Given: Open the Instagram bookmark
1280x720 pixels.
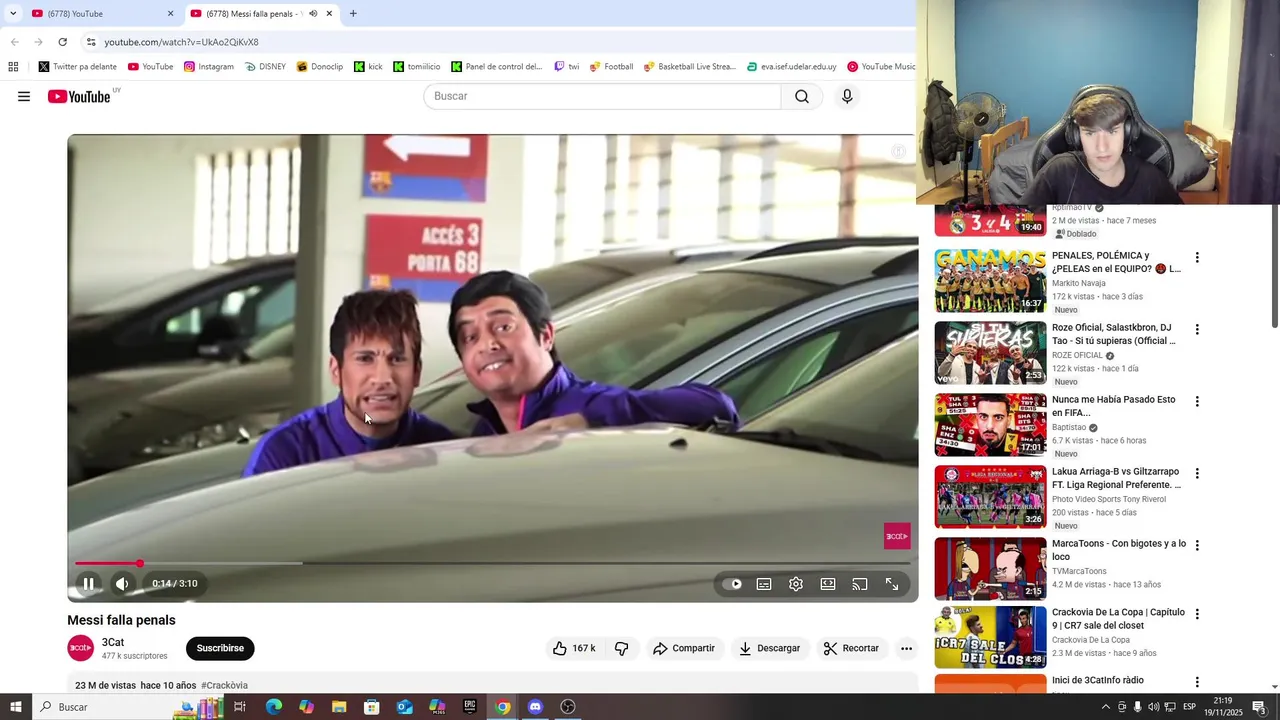Looking at the screenshot, I should [x=209, y=67].
